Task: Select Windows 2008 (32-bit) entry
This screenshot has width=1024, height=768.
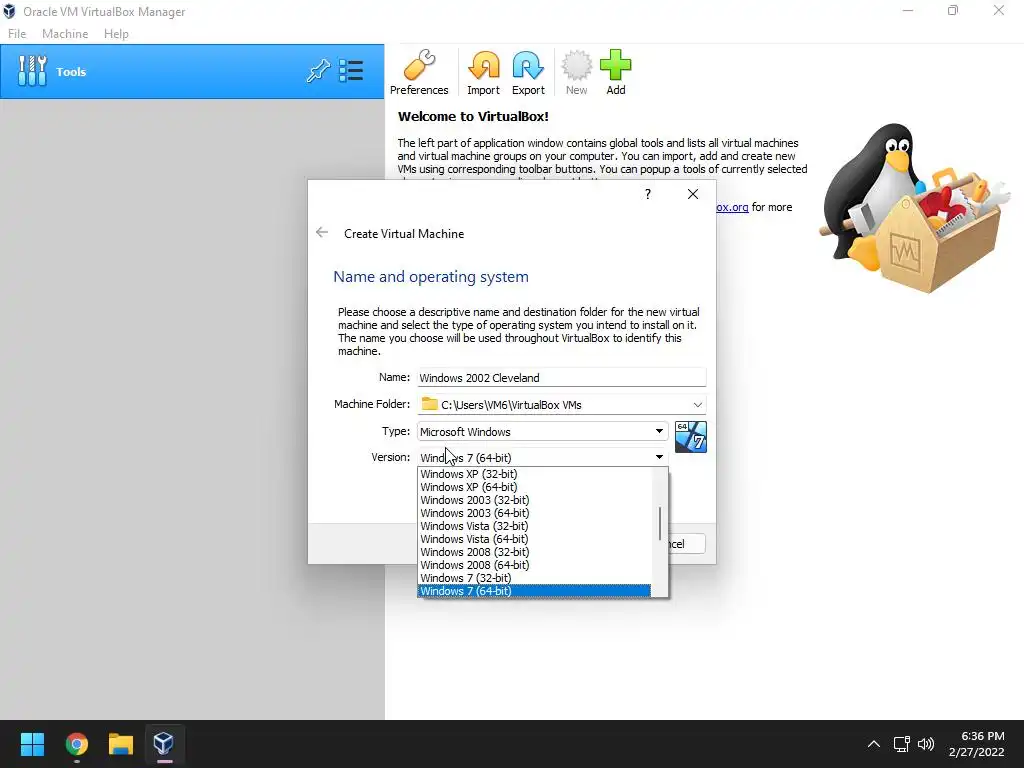Action: [534, 552]
